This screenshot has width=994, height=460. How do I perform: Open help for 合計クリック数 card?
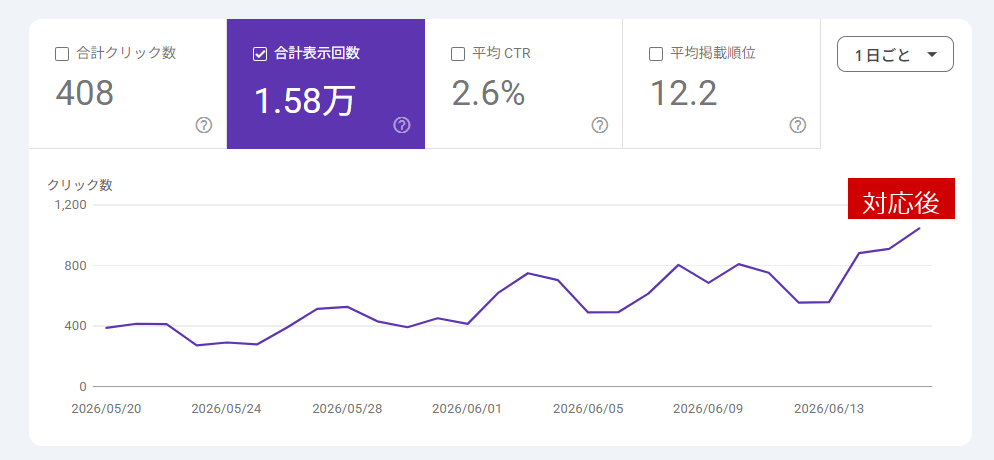pos(203,125)
